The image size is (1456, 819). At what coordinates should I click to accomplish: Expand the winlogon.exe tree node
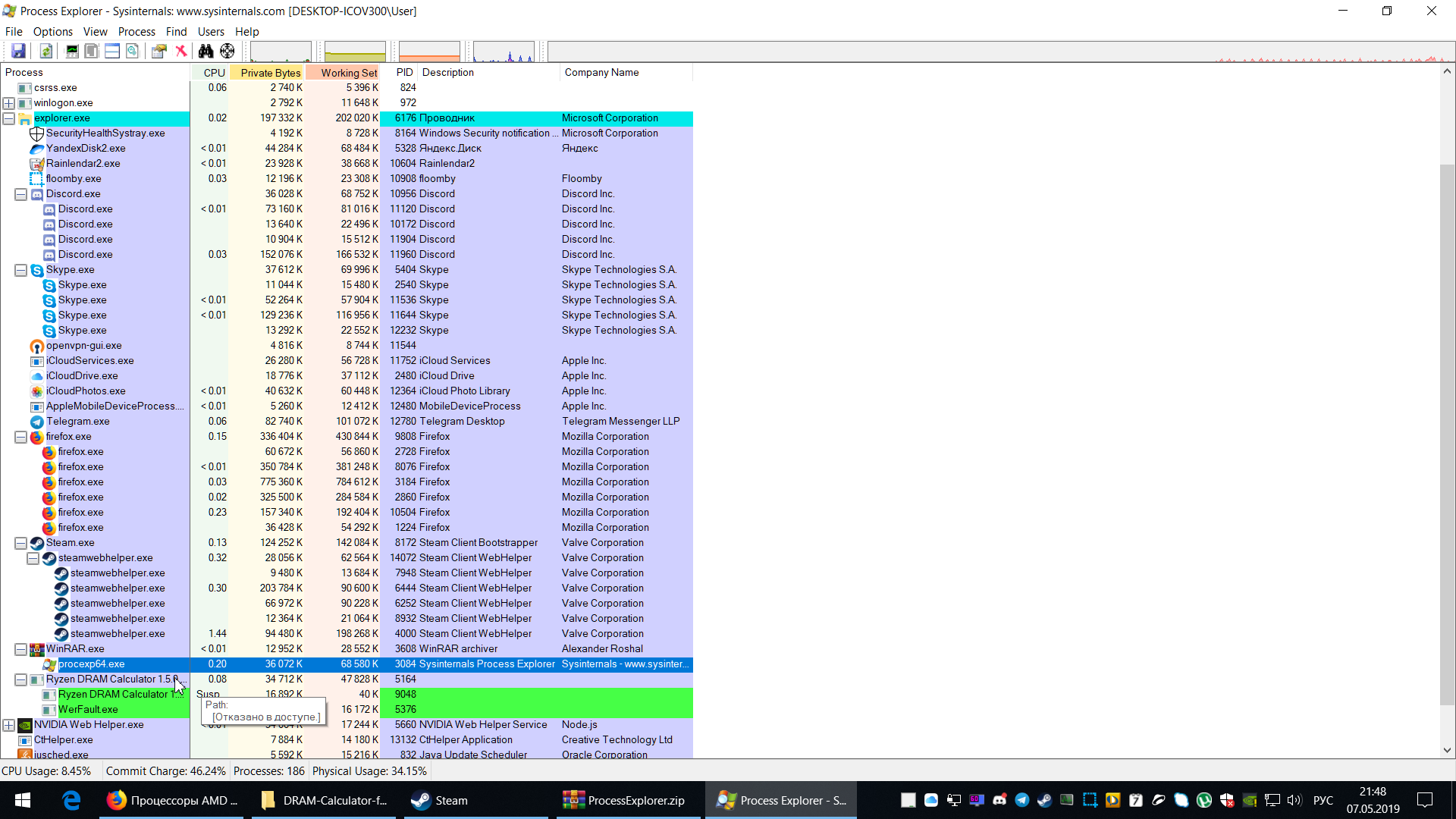(x=9, y=103)
